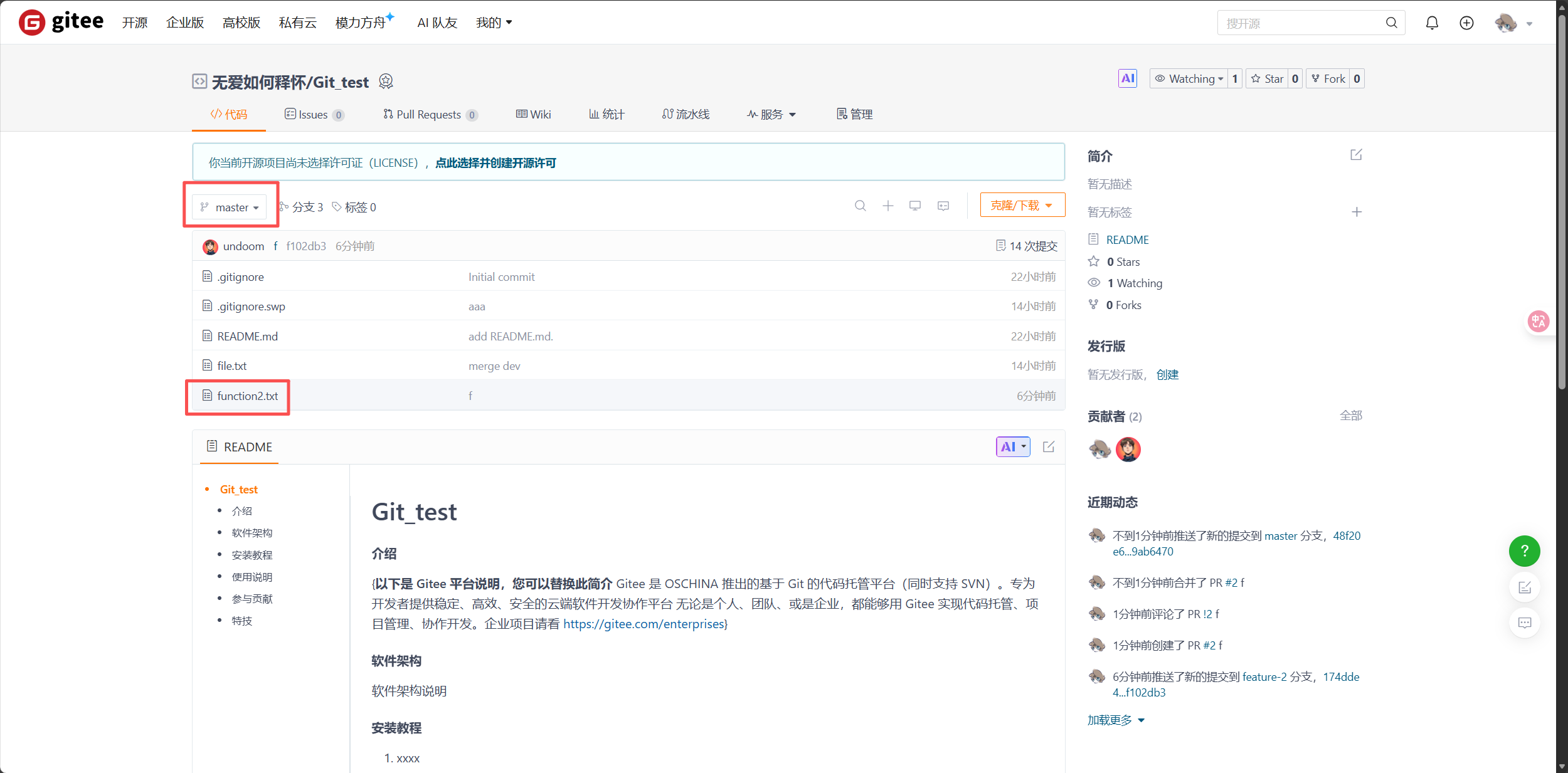Click the 点此选择并创建开源许可 link
1568x773 pixels.
click(x=495, y=163)
